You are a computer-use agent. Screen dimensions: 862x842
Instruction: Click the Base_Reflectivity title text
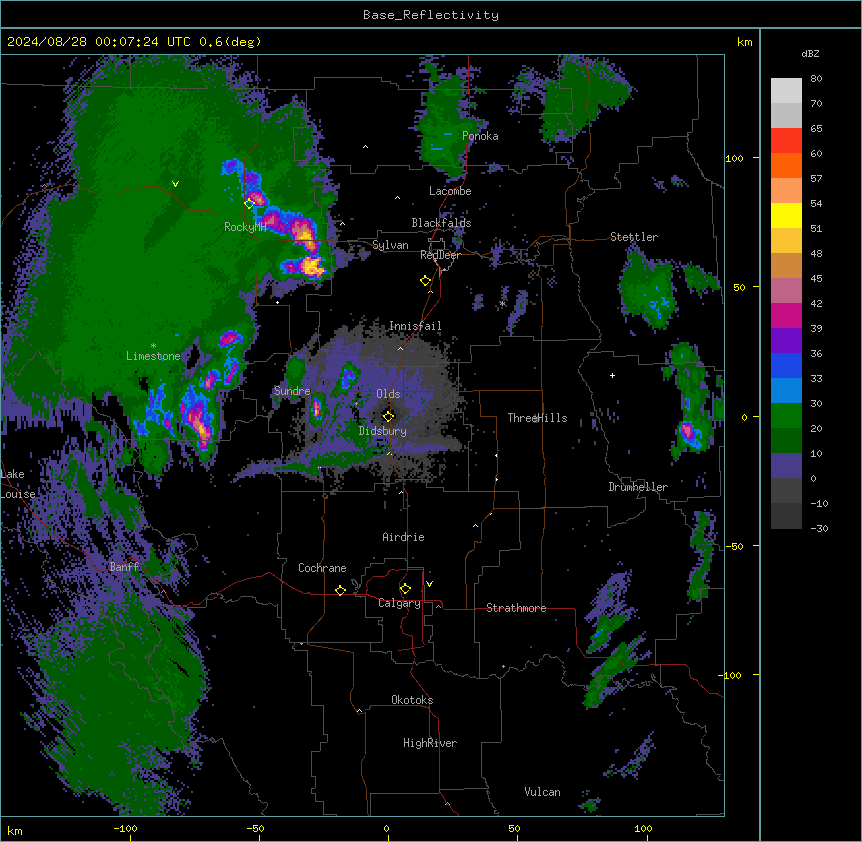tap(431, 15)
